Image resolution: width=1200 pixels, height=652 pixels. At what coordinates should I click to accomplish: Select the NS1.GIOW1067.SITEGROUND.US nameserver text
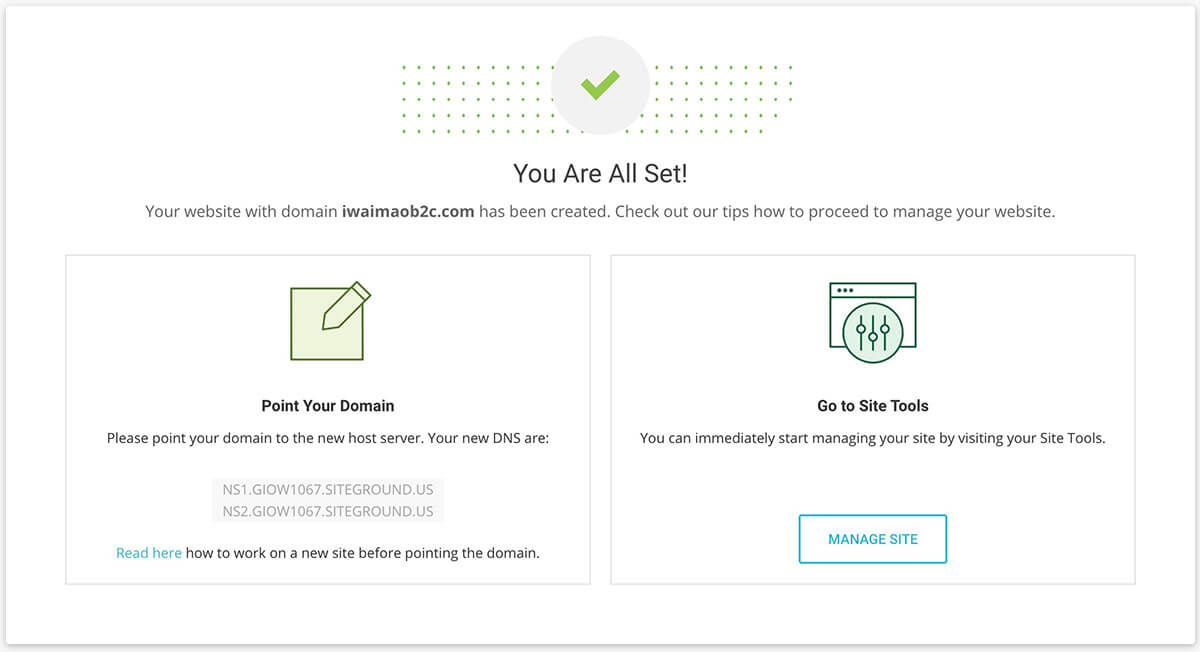(x=327, y=491)
